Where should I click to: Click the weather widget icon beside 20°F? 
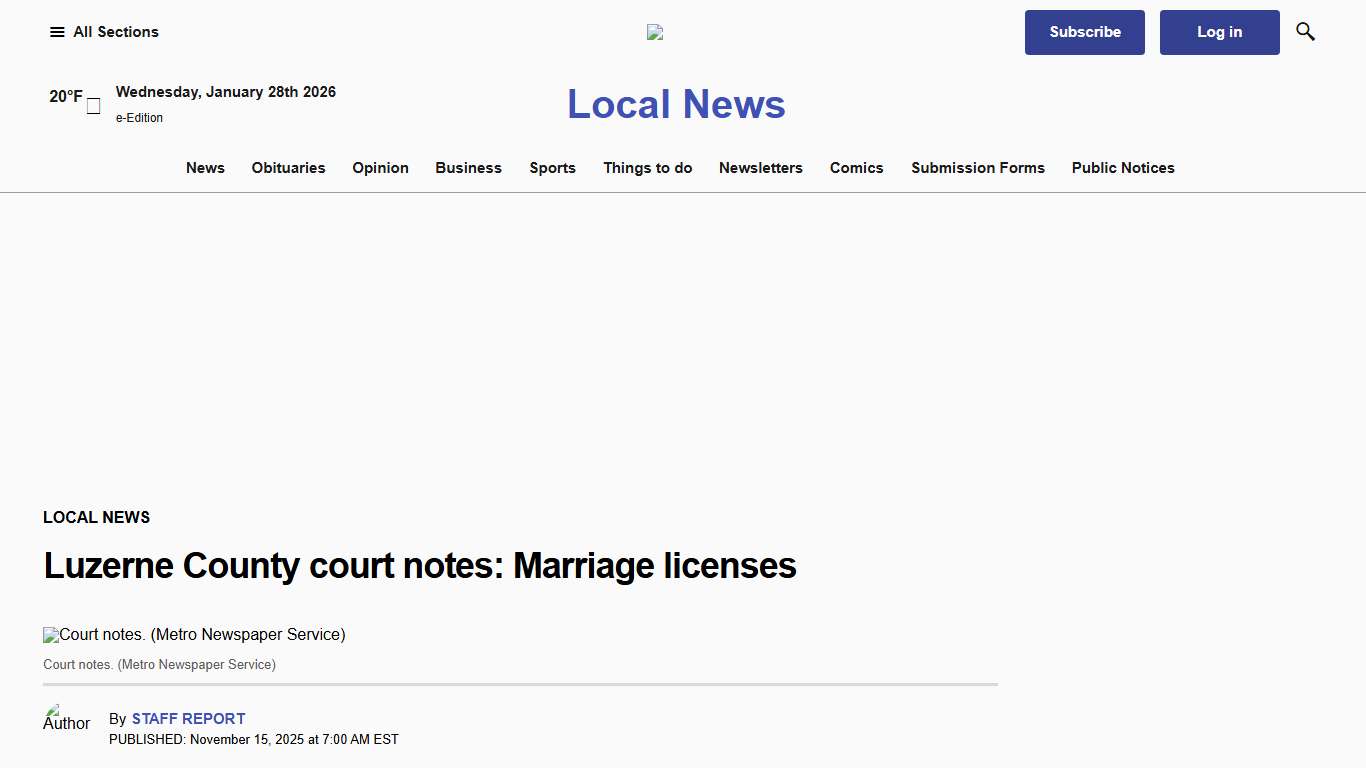(x=92, y=105)
